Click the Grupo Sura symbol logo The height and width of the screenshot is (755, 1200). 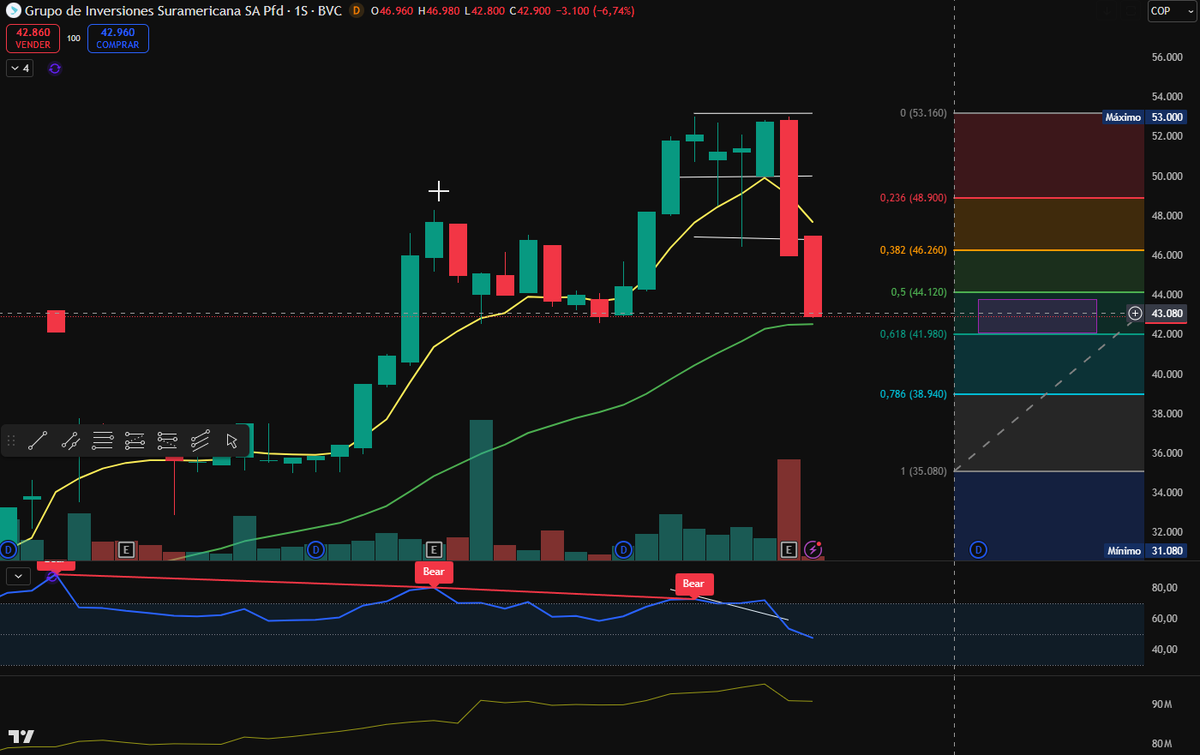tap(13, 10)
